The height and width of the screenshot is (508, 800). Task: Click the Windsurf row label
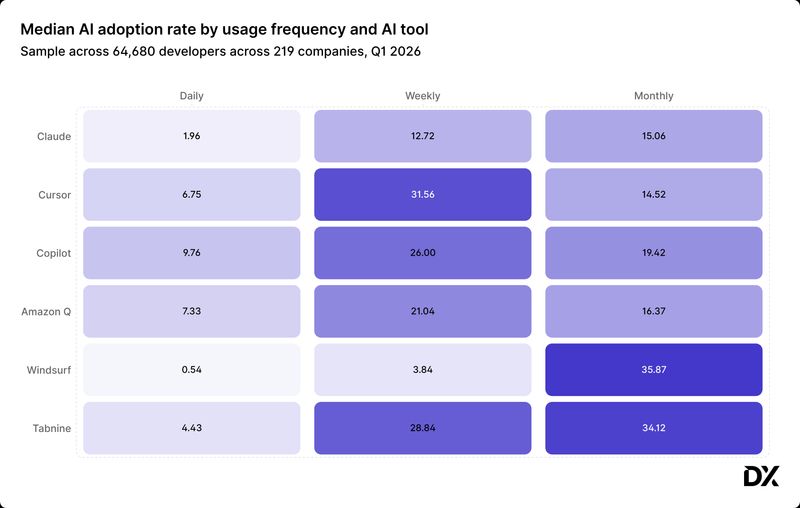(49, 370)
